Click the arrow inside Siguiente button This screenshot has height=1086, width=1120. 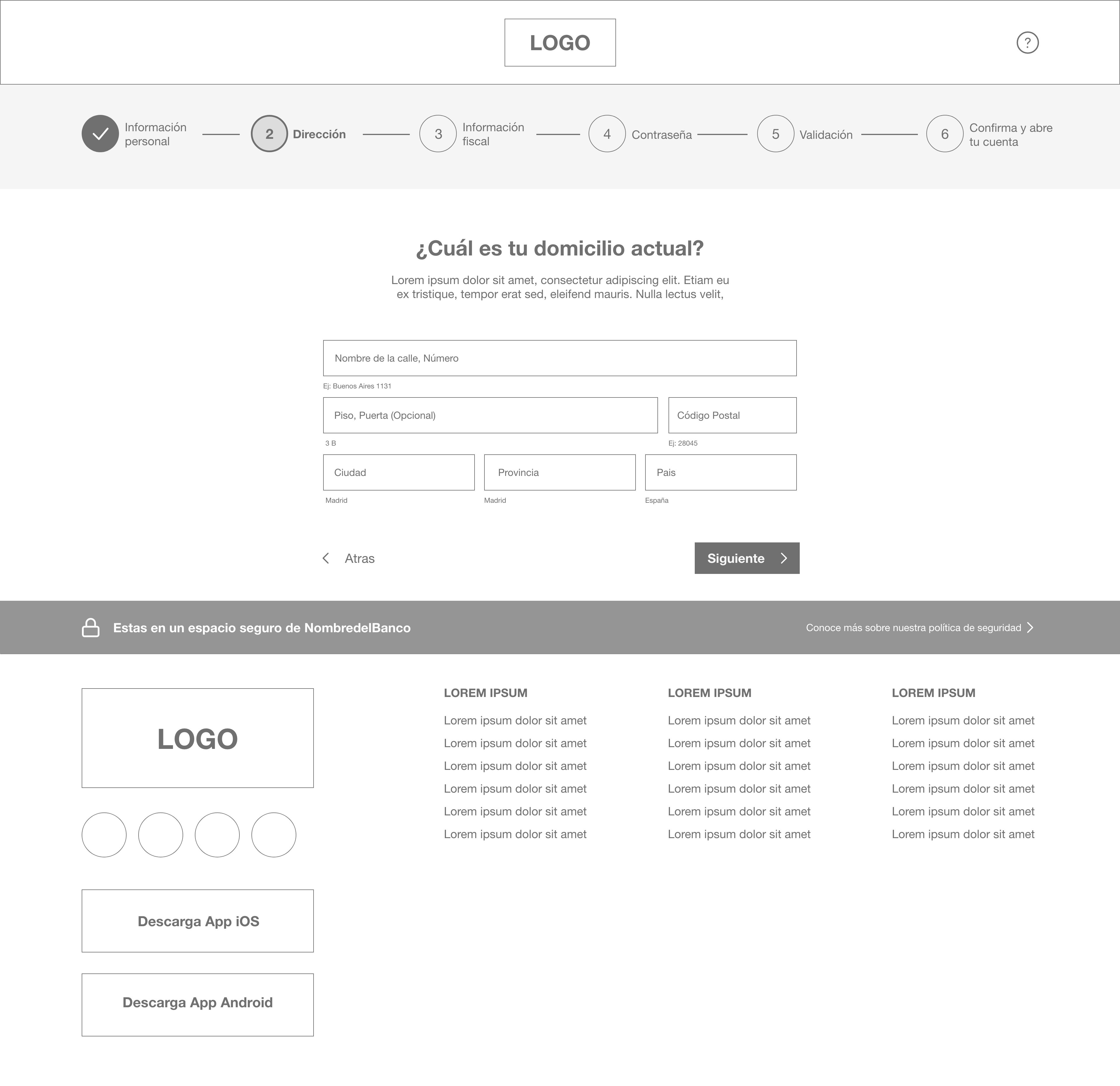(784, 558)
